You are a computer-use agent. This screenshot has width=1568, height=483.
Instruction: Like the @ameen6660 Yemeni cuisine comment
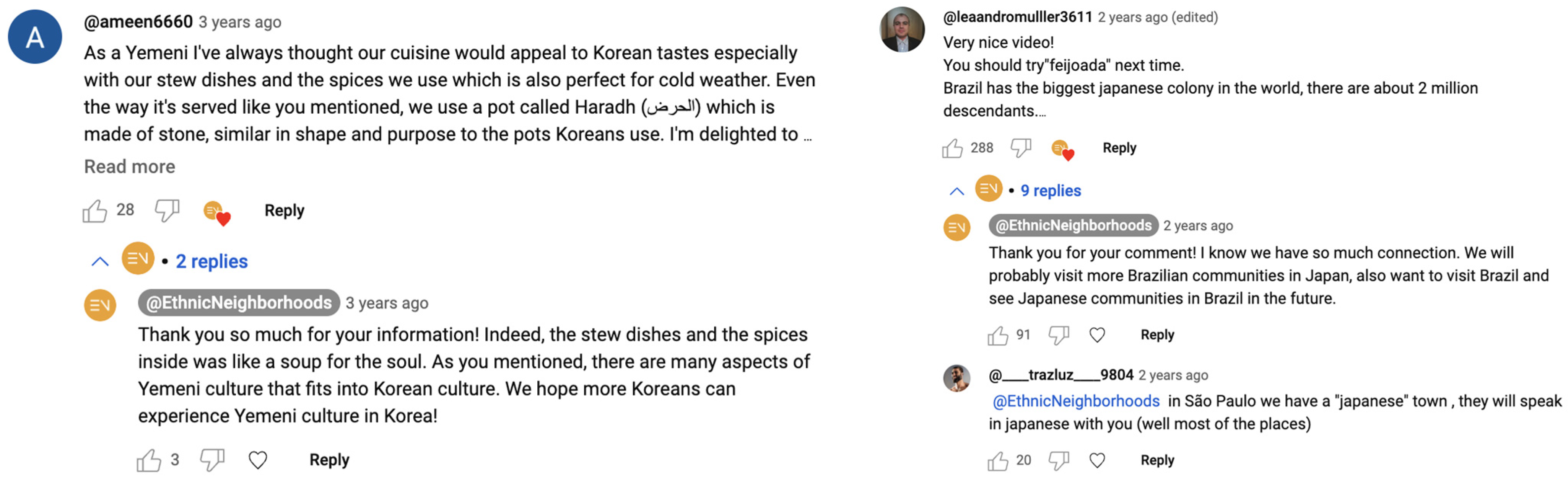tap(95, 211)
